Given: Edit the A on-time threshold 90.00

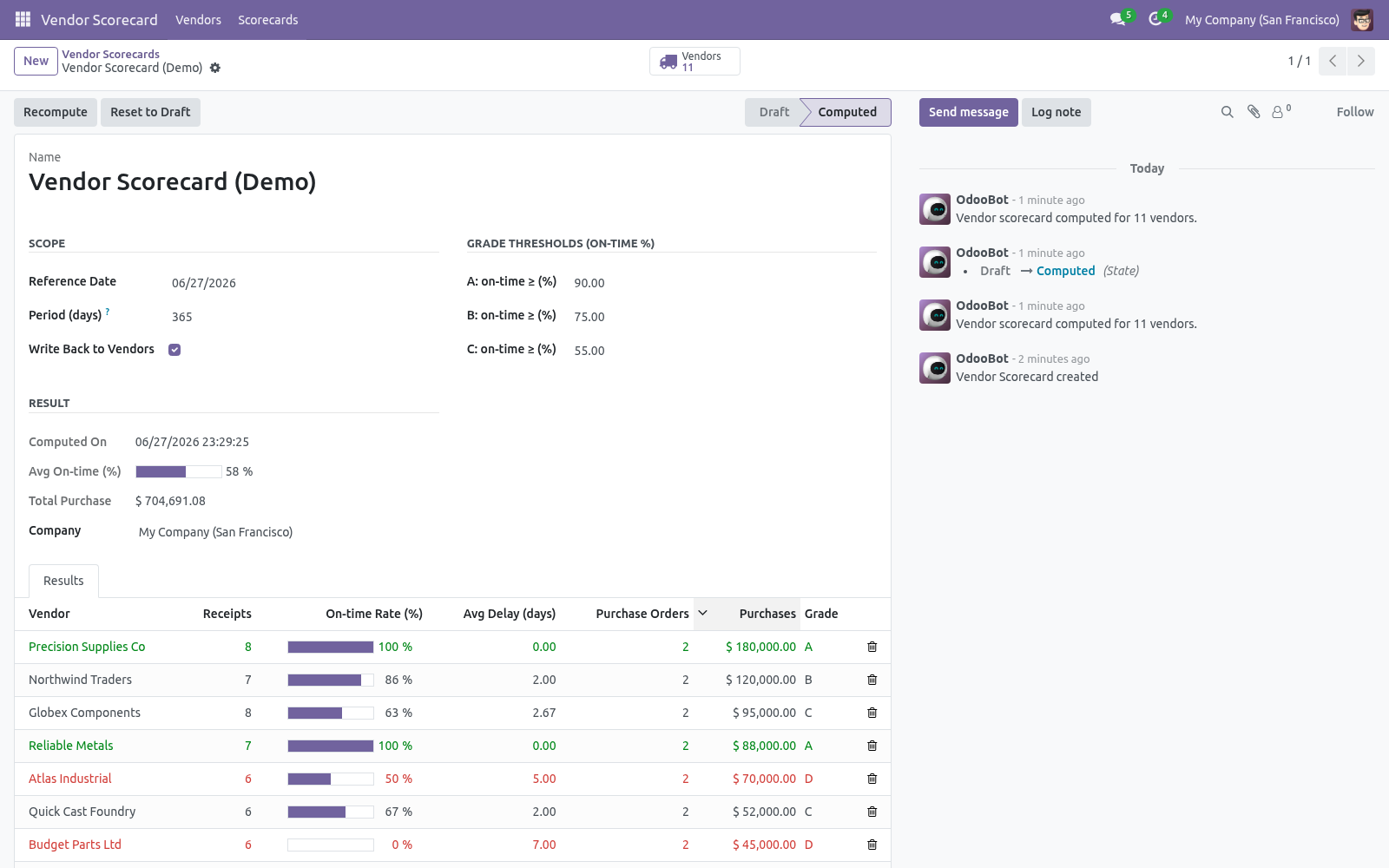Looking at the screenshot, I should 725,283.
